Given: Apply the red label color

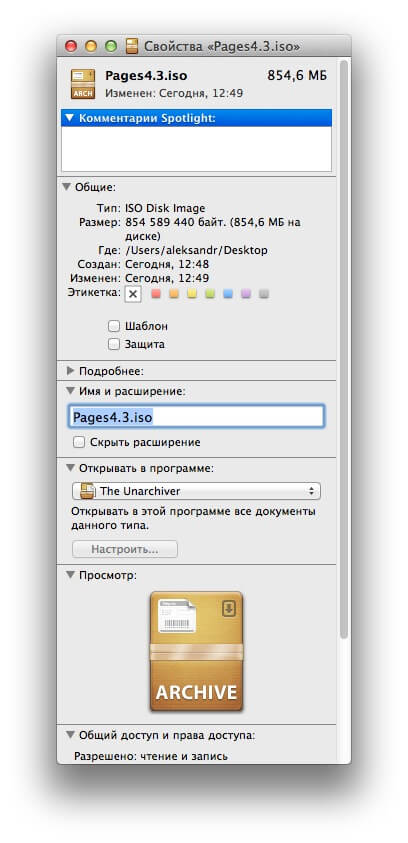Looking at the screenshot, I should coord(156,294).
